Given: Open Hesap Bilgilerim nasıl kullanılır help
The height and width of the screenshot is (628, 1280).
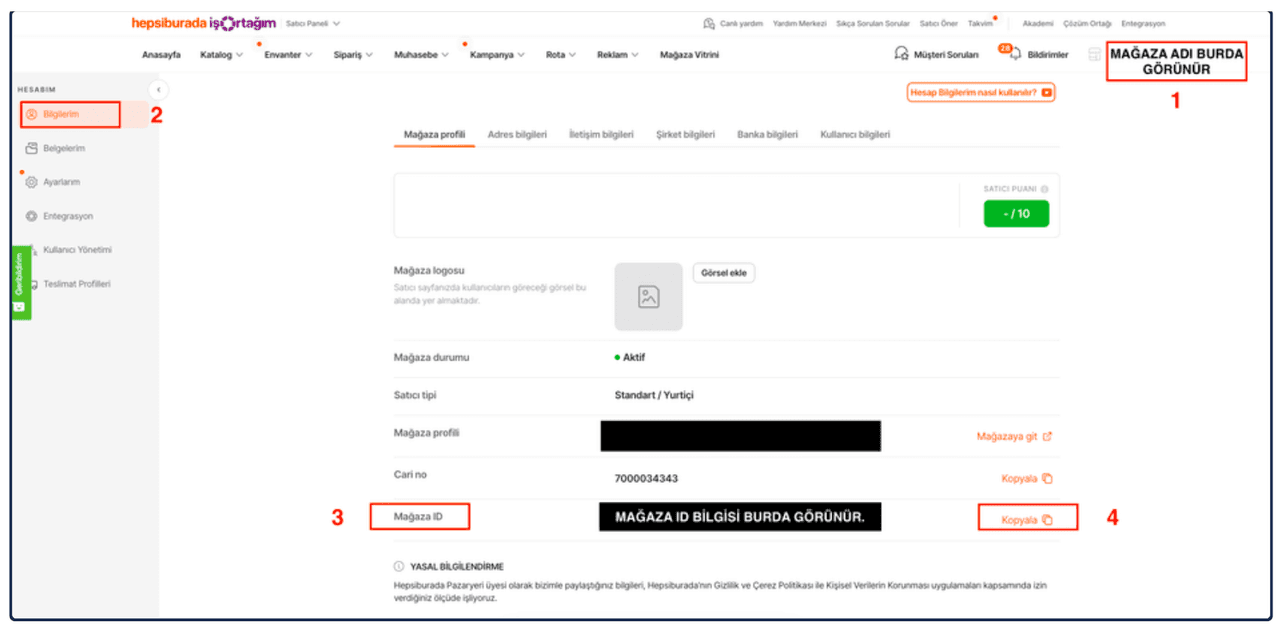Looking at the screenshot, I should coord(981,93).
